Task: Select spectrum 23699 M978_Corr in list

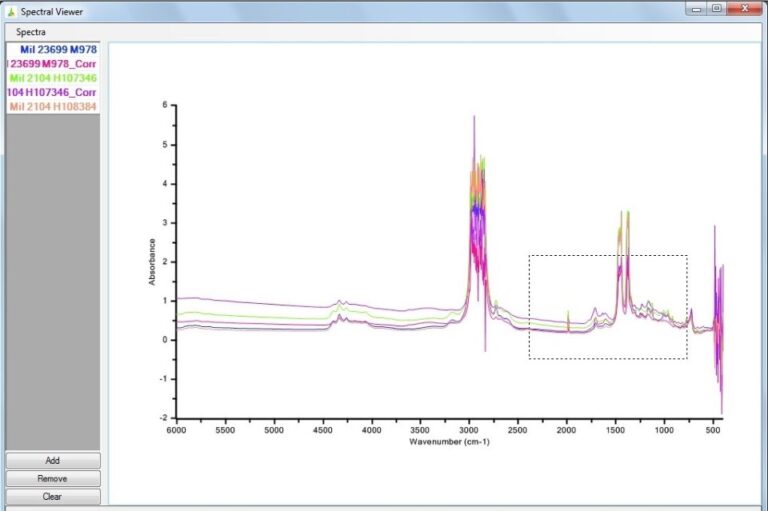Action: point(53,64)
